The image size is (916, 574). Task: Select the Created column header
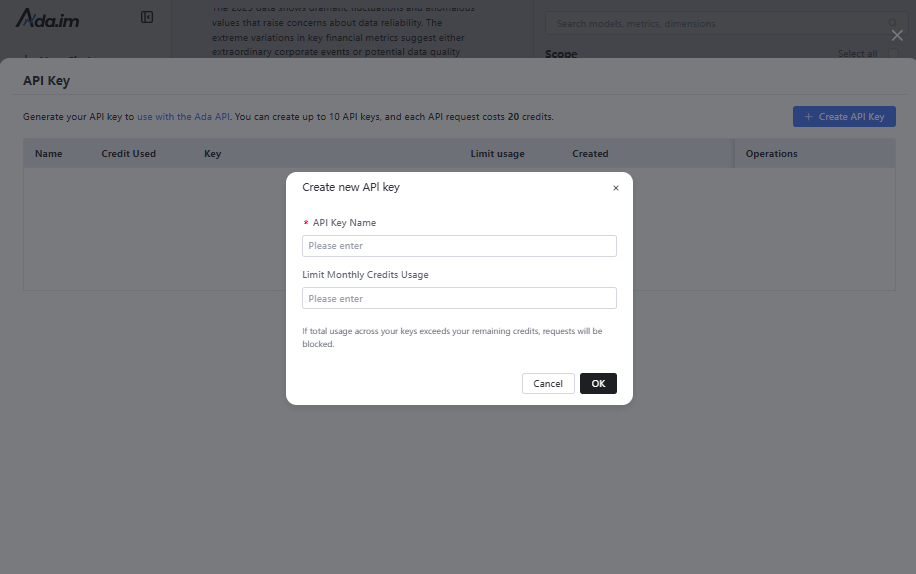(x=590, y=154)
